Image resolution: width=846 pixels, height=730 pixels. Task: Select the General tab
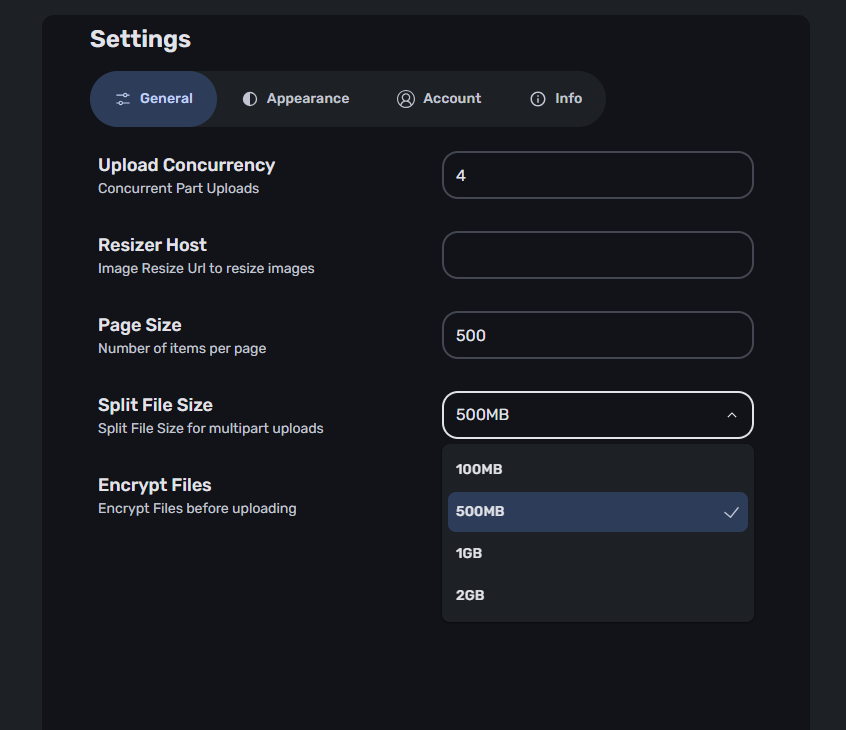(154, 99)
